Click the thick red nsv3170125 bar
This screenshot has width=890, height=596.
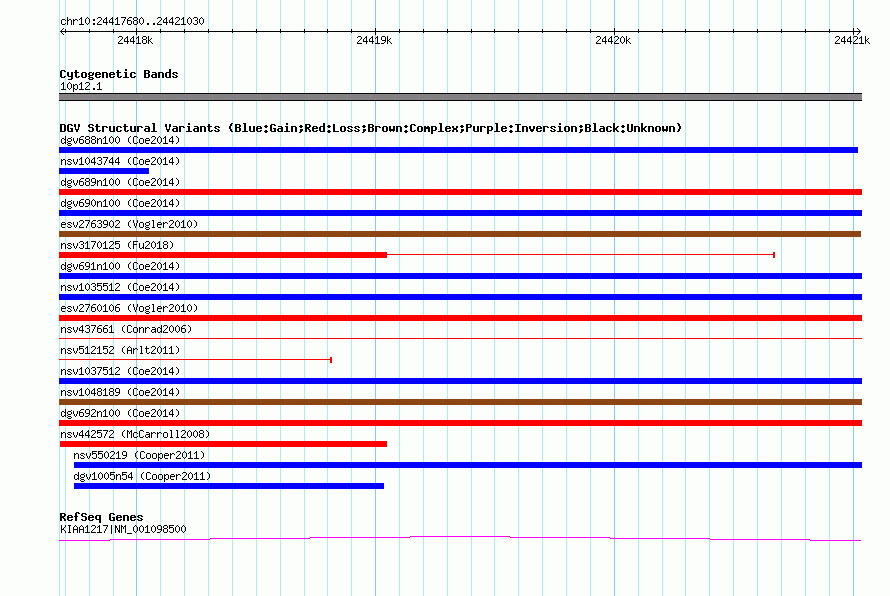[x=223, y=255]
